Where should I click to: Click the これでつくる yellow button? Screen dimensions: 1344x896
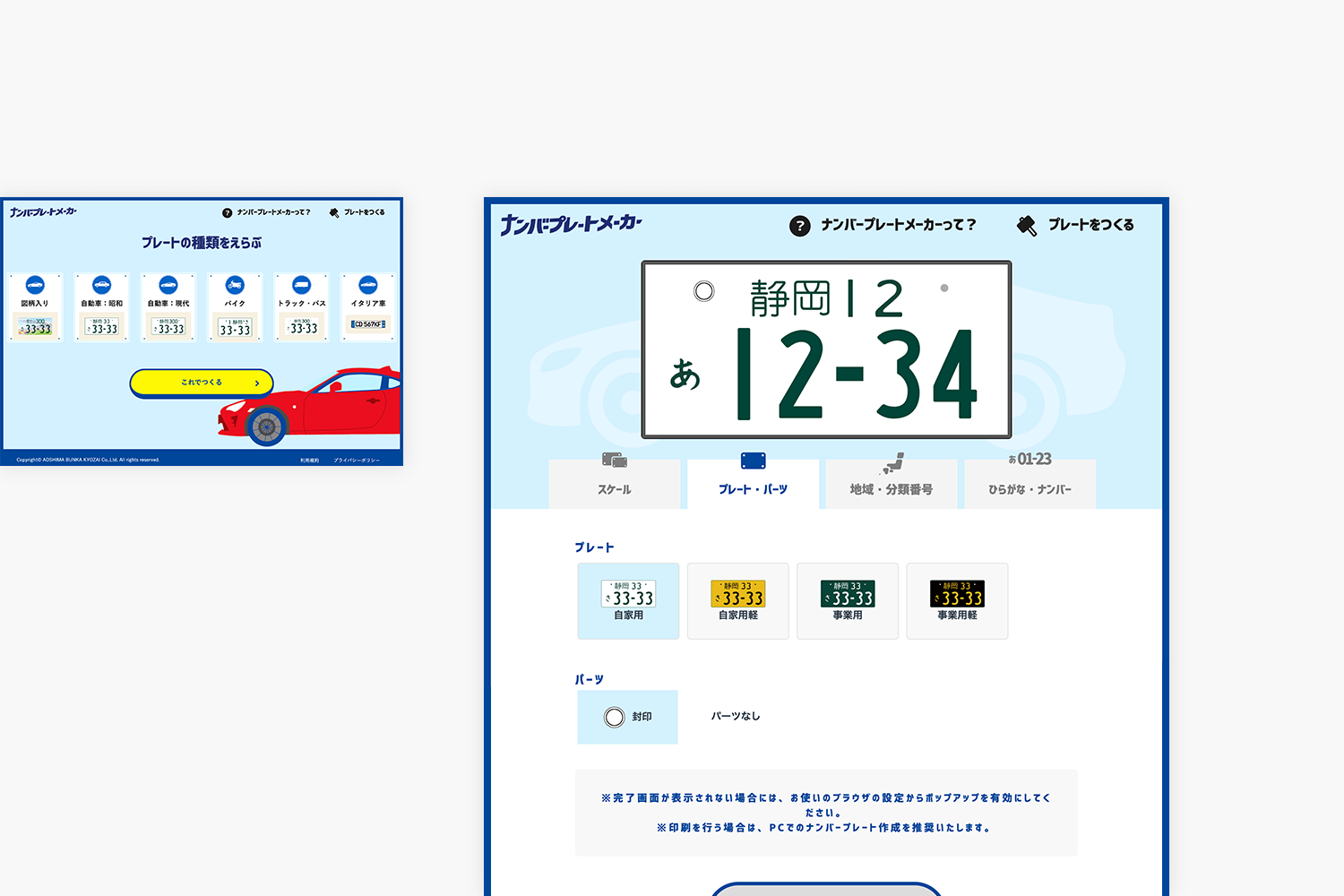click(202, 383)
